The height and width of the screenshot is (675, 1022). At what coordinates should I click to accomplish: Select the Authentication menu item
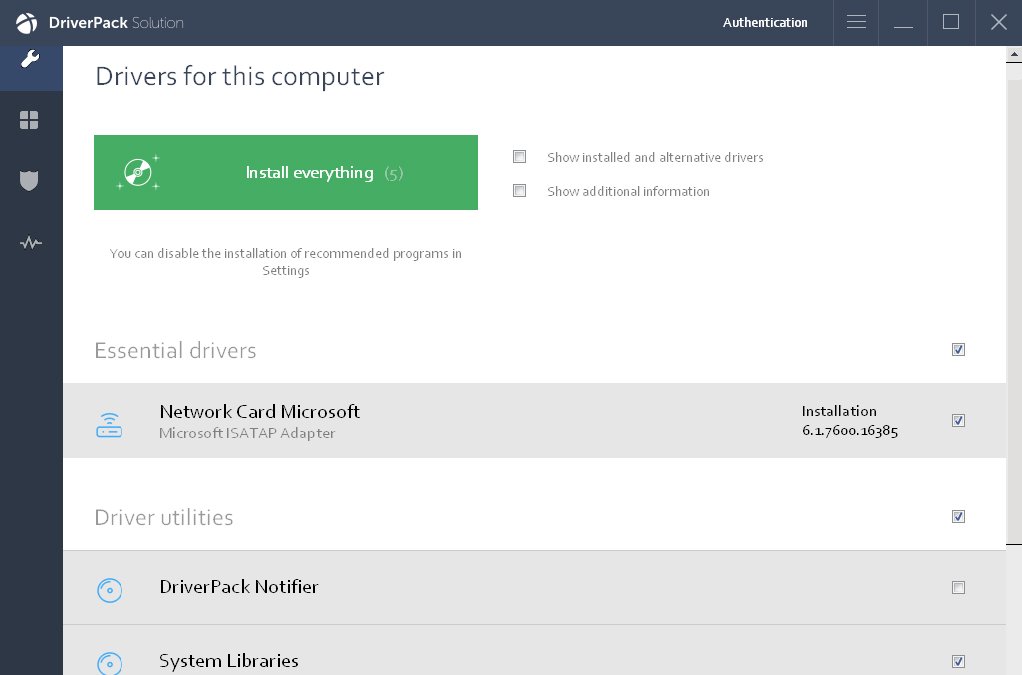(765, 22)
